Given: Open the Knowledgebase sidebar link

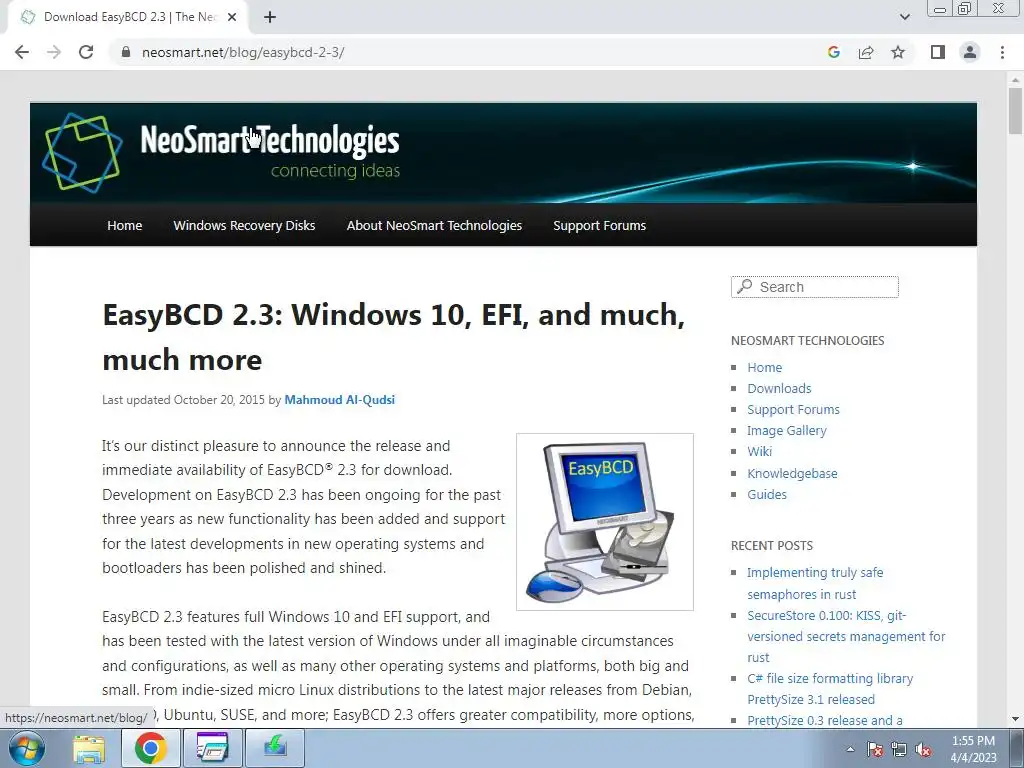Looking at the screenshot, I should pos(792,473).
